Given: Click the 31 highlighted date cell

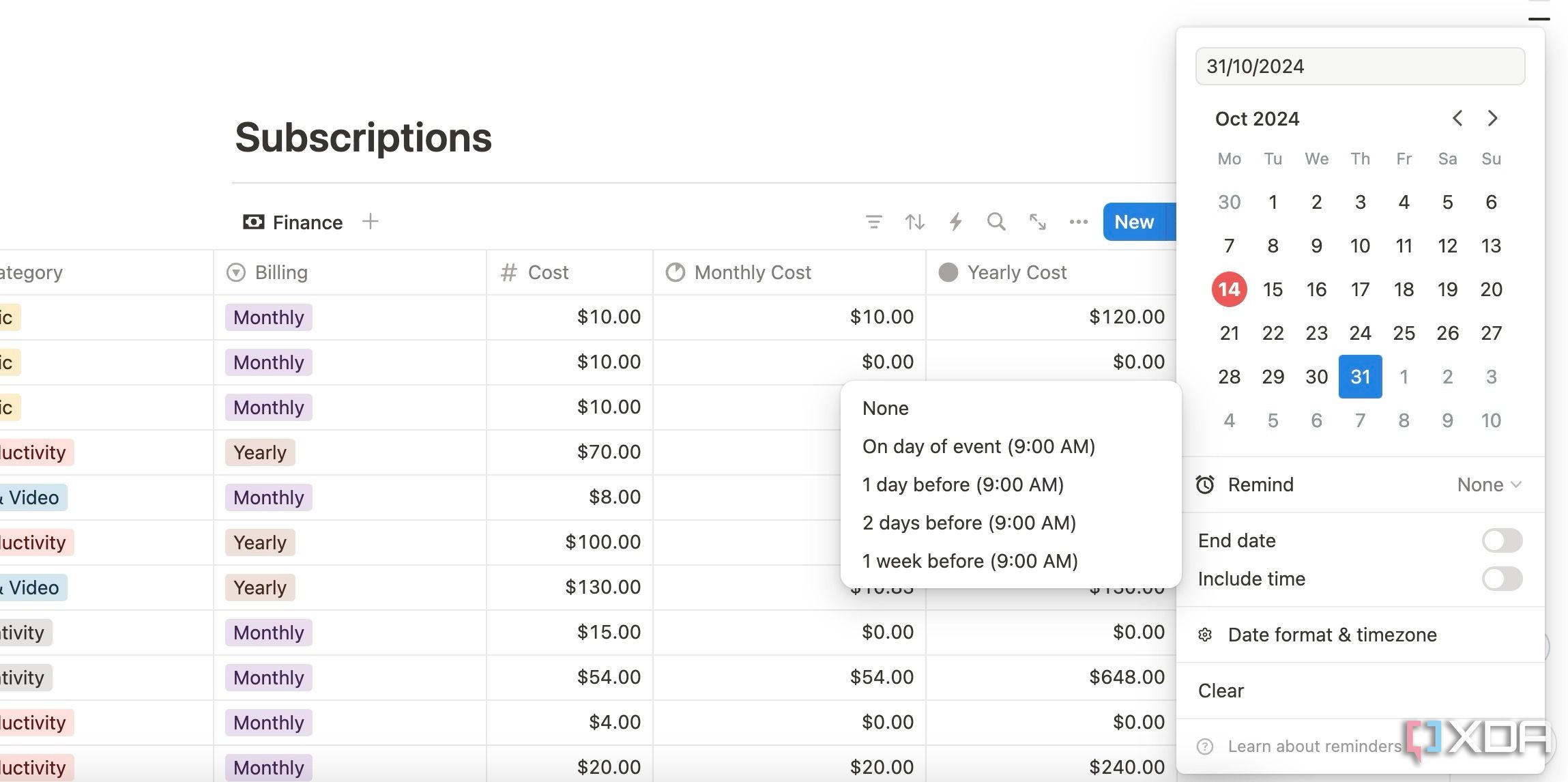Looking at the screenshot, I should point(1360,376).
